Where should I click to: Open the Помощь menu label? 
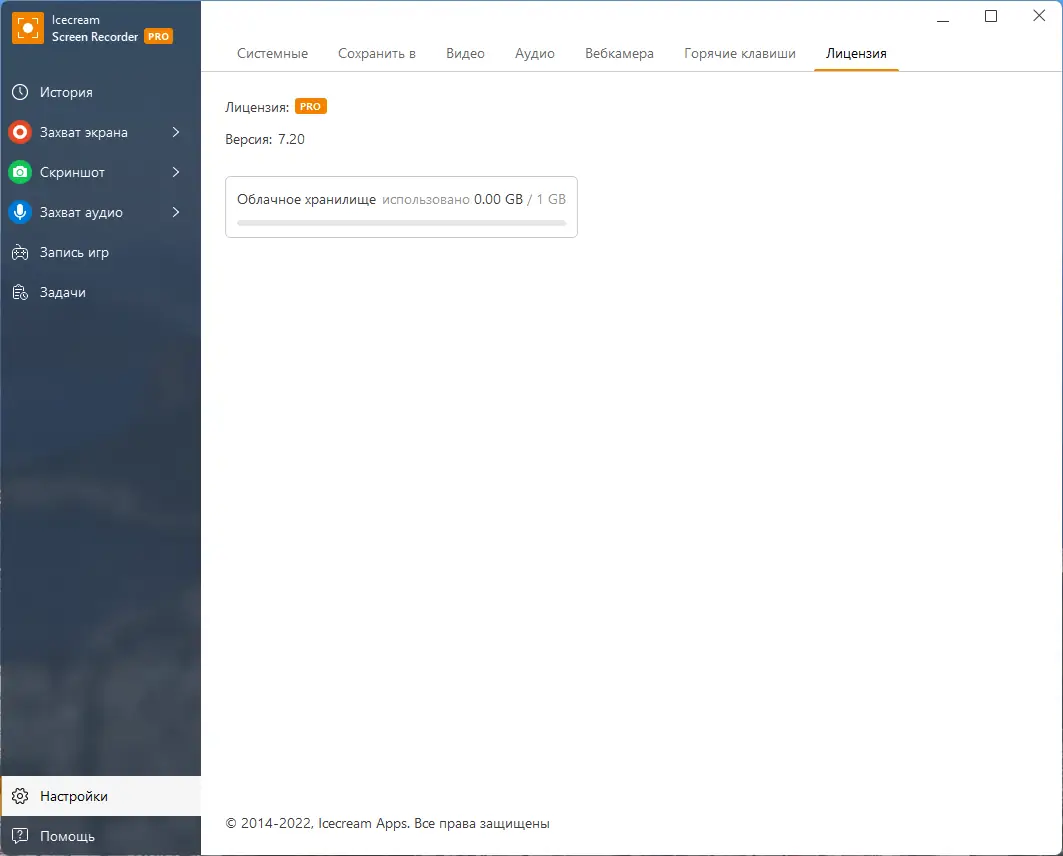67,836
